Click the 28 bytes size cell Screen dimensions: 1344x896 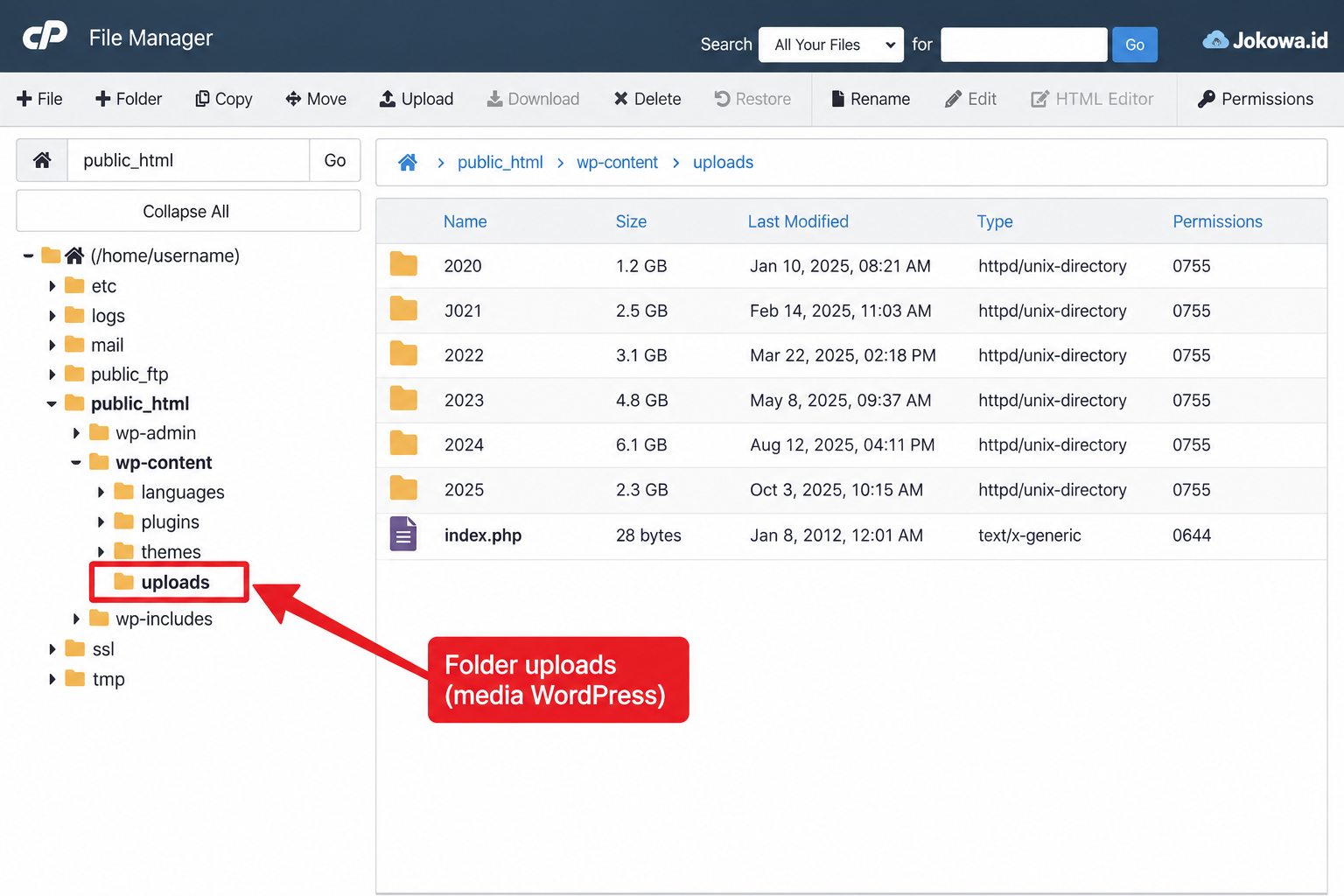point(648,535)
